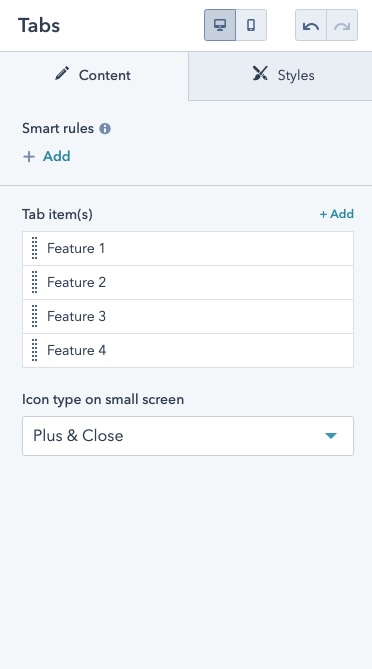Screen dimensions: 372x669
Task: Add a new tab item
Action: (337, 214)
